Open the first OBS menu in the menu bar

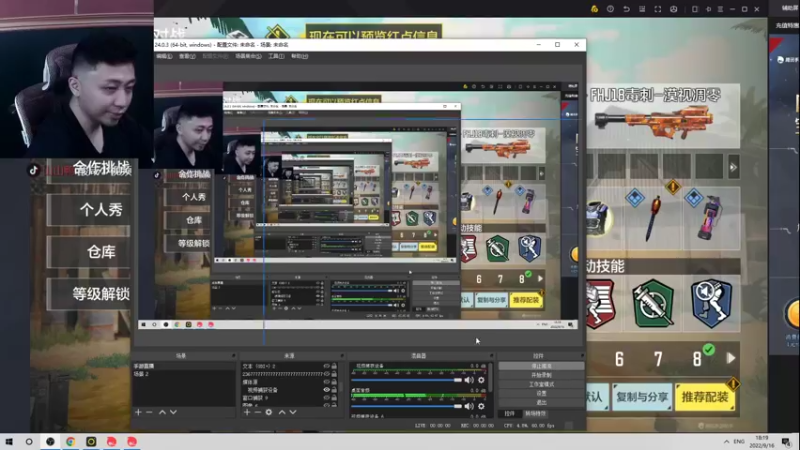[164, 56]
